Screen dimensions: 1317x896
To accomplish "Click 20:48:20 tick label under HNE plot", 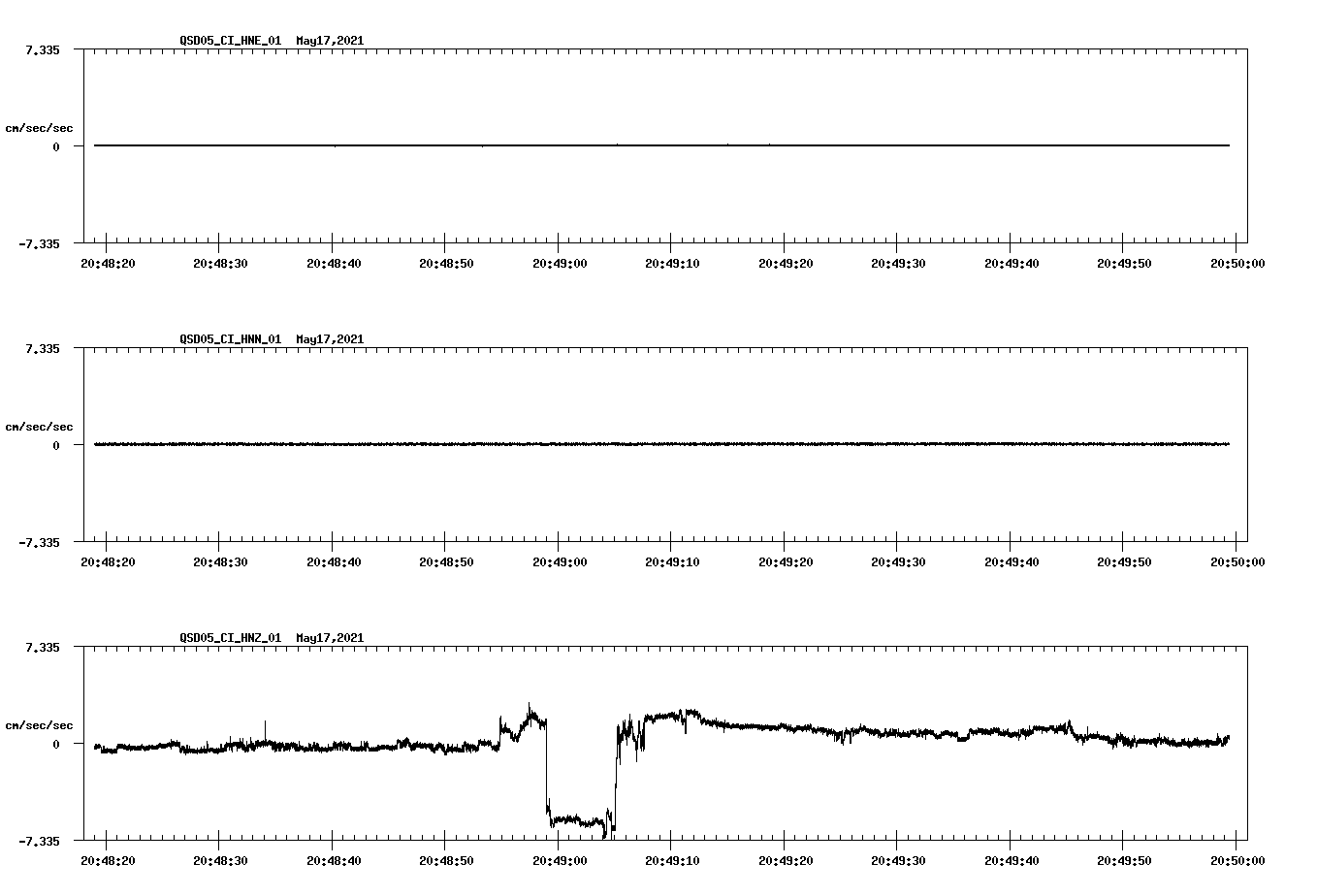I will [x=107, y=263].
